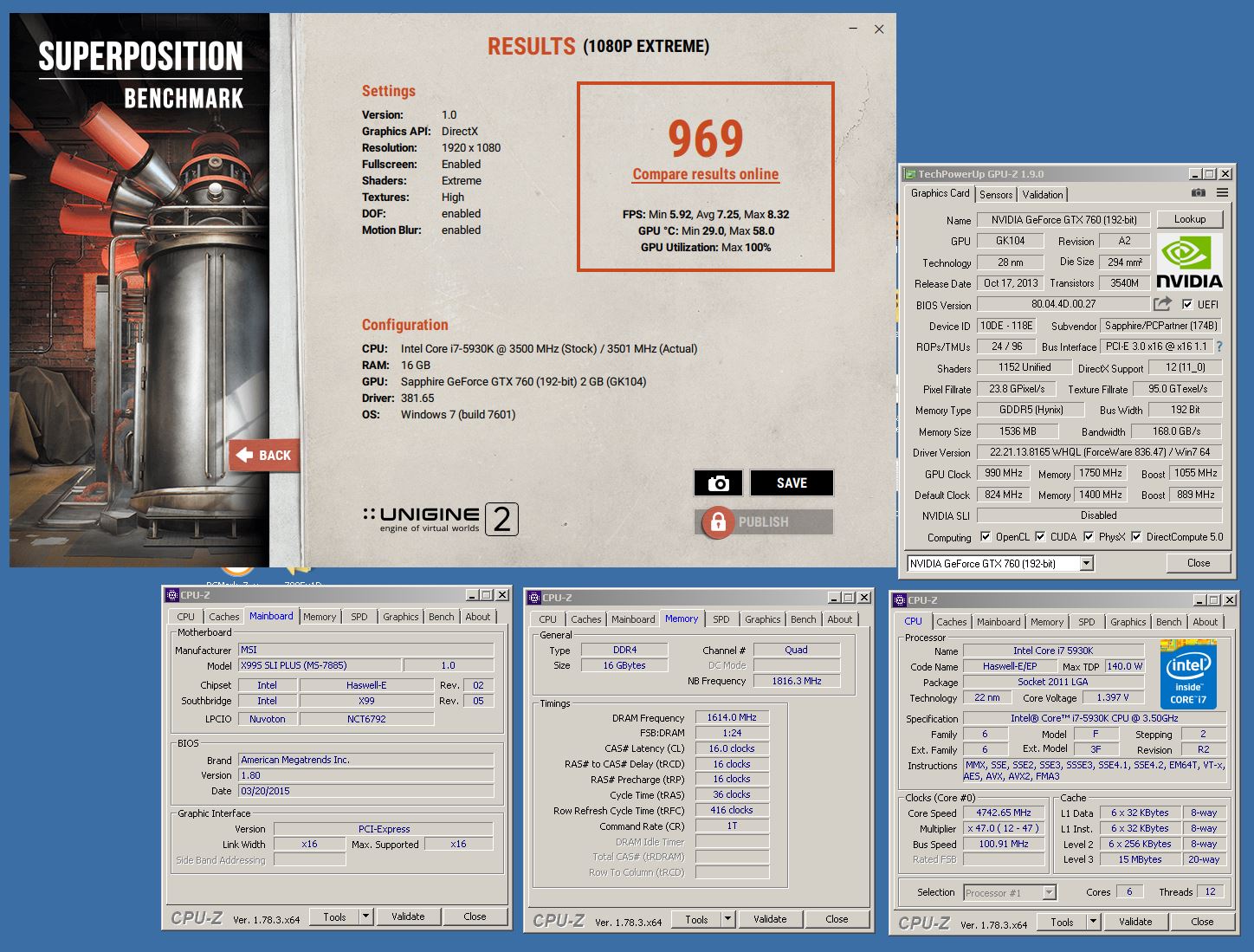Close the Superposition results with the X icon
This screenshot has width=1254, height=952.
[x=879, y=29]
